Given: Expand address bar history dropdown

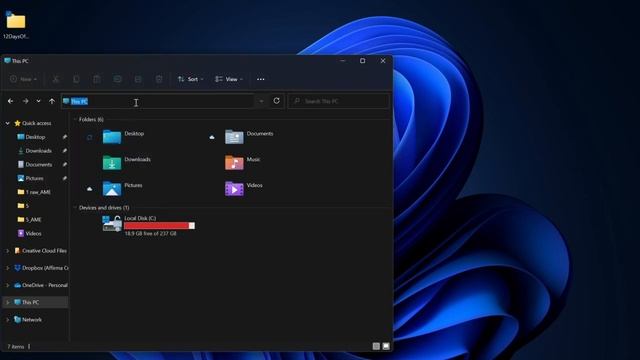Looking at the screenshot, I should point(261,101).
